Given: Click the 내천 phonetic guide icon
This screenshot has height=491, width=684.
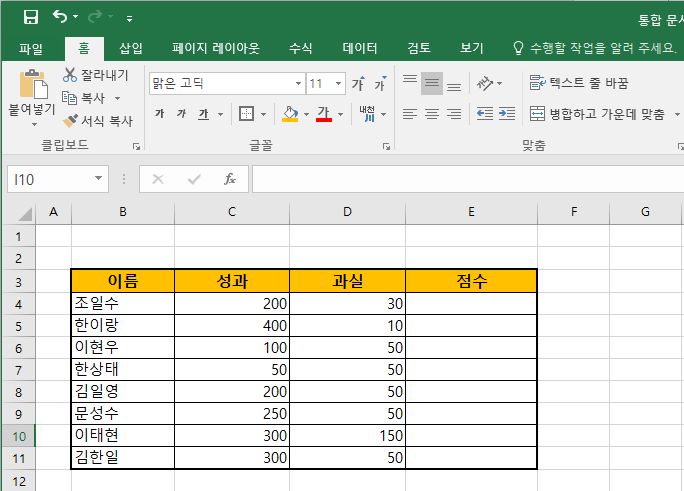Looking at the screenshot, I should tap(367, 114).
